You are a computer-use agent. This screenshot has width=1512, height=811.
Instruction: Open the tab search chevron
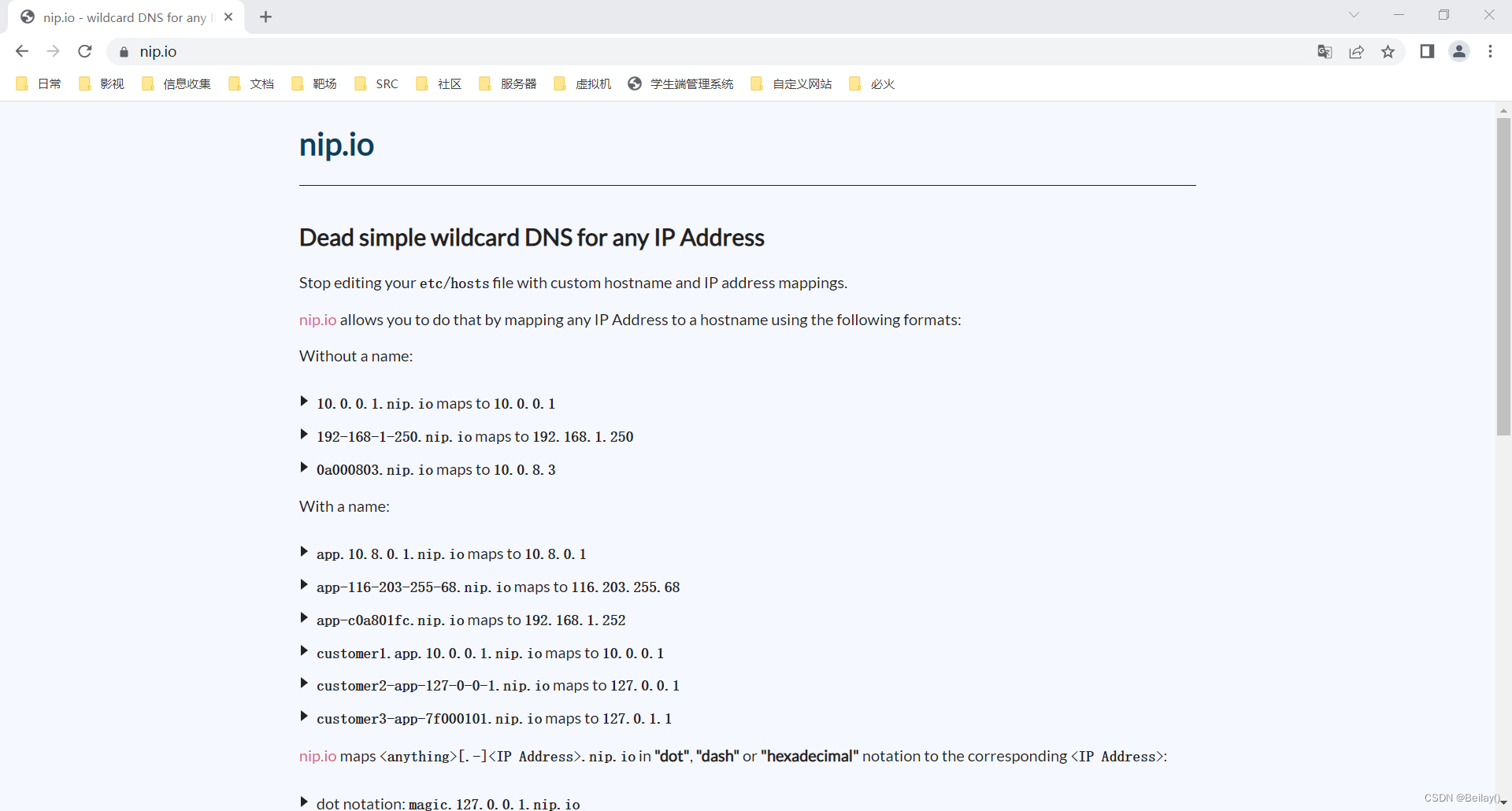pyautogui.click(x=1354, y=14)
